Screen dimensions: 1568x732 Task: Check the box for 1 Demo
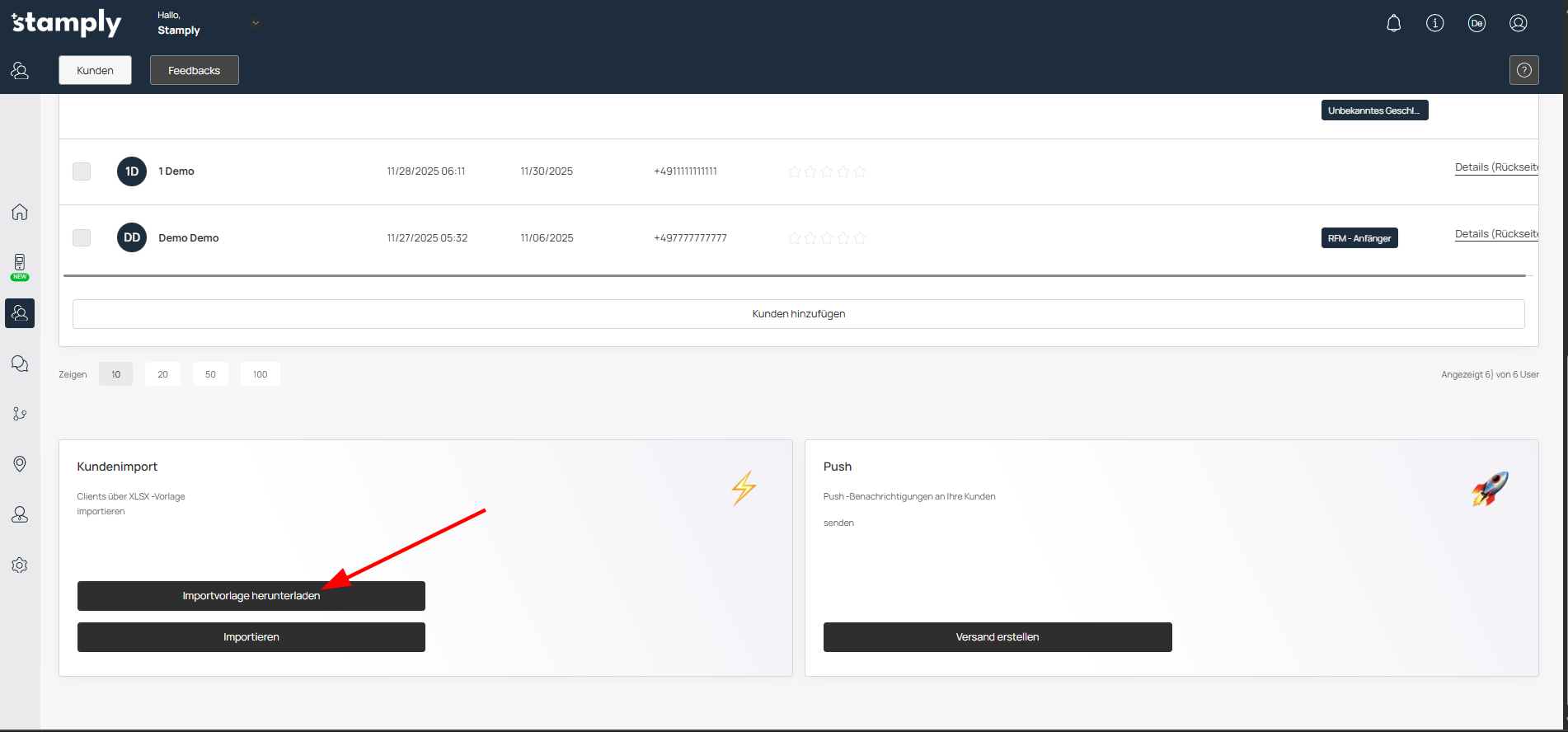(82, 171)
